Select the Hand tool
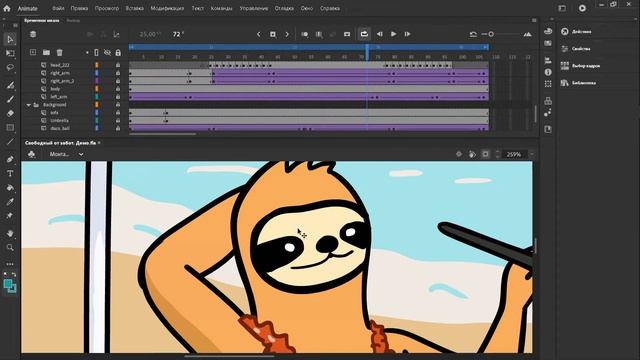 coord(10,233)
